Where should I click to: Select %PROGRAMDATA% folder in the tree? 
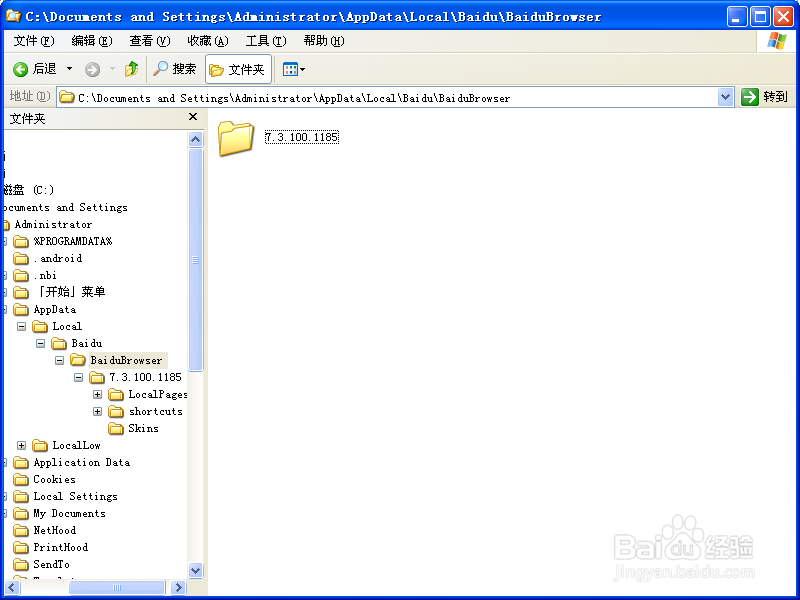[x=72, y=241]
